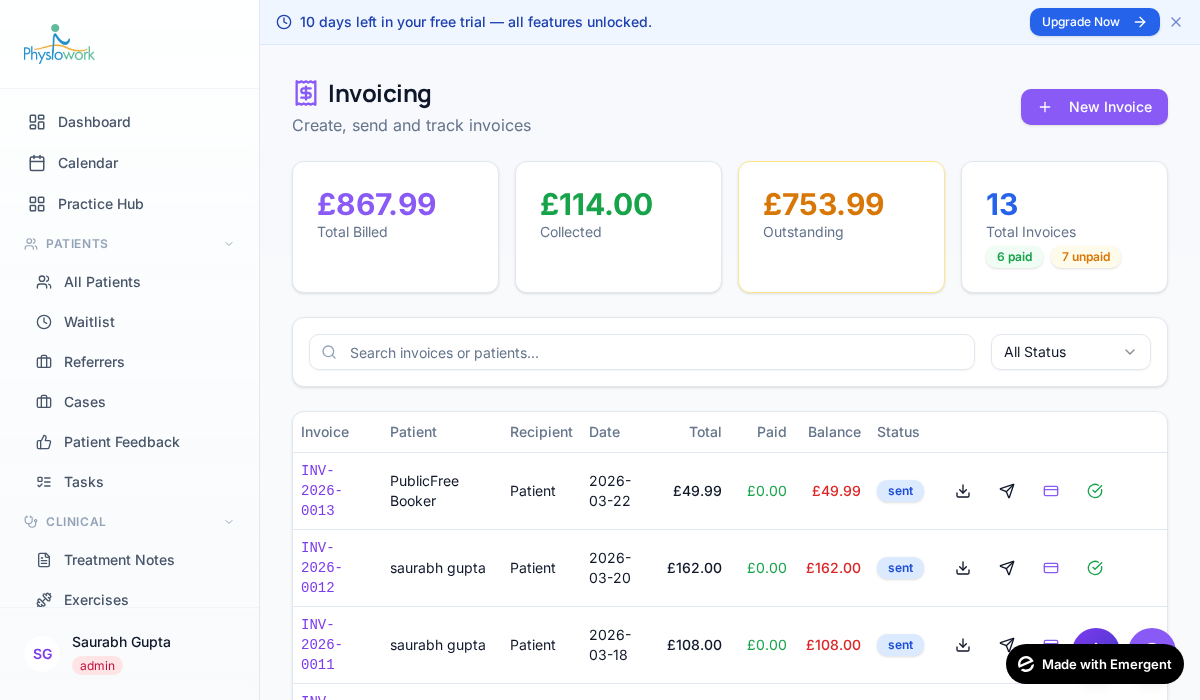
Task: Click the 7 unpaid badge
Action: [1086, 257]
